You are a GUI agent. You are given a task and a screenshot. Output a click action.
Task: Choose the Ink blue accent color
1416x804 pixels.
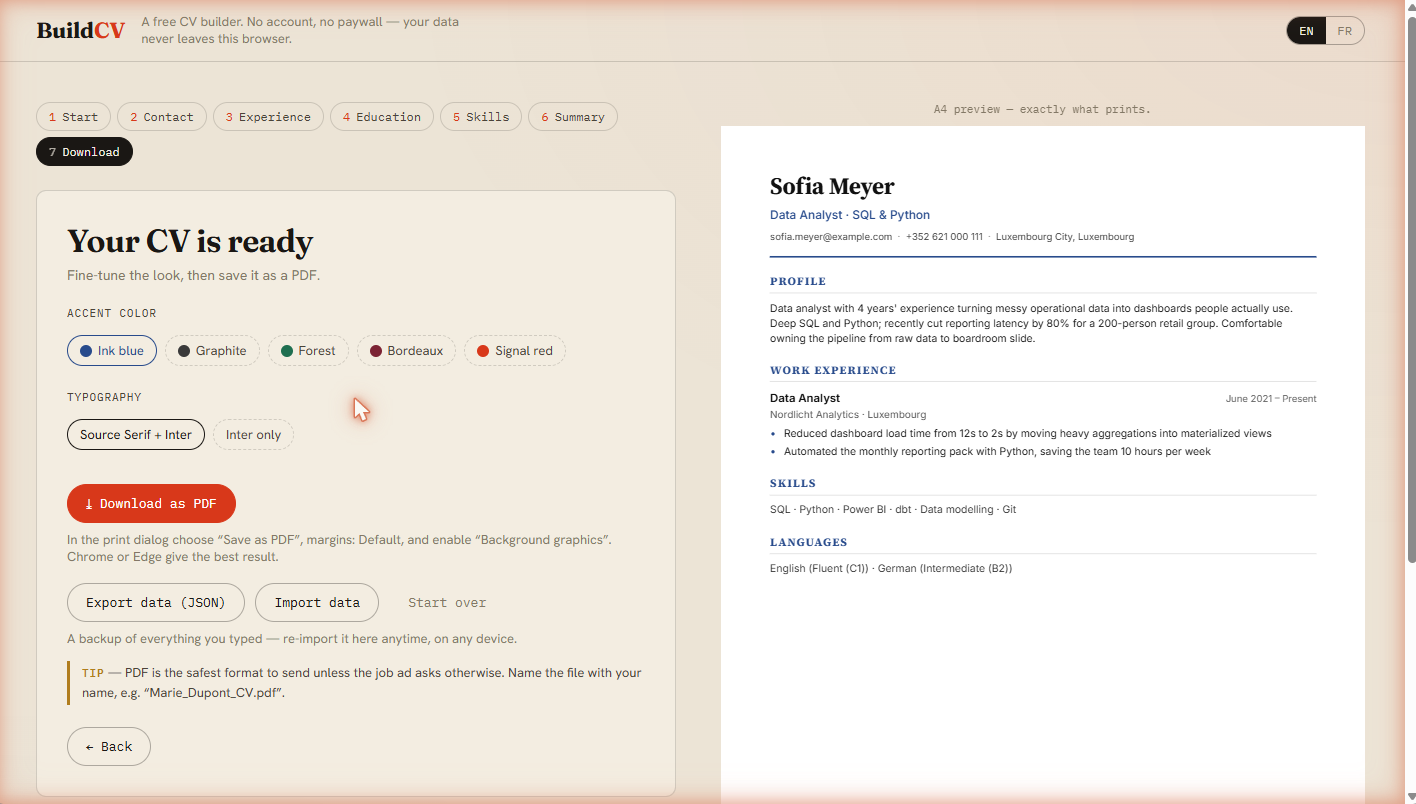112,351
